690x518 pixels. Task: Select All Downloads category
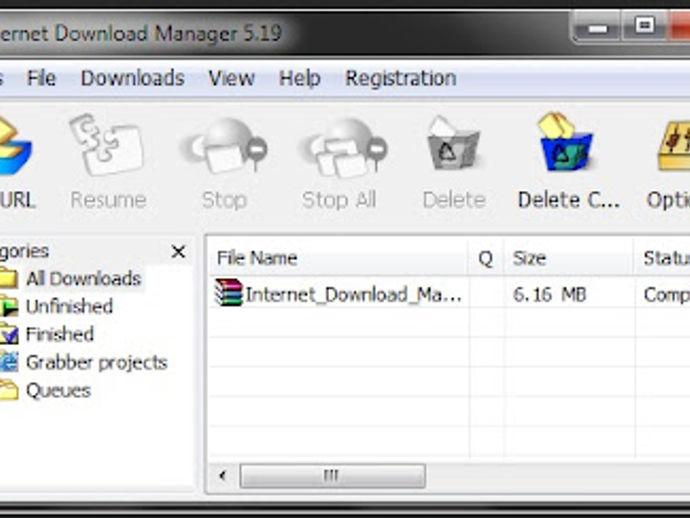tap(83, 279)
